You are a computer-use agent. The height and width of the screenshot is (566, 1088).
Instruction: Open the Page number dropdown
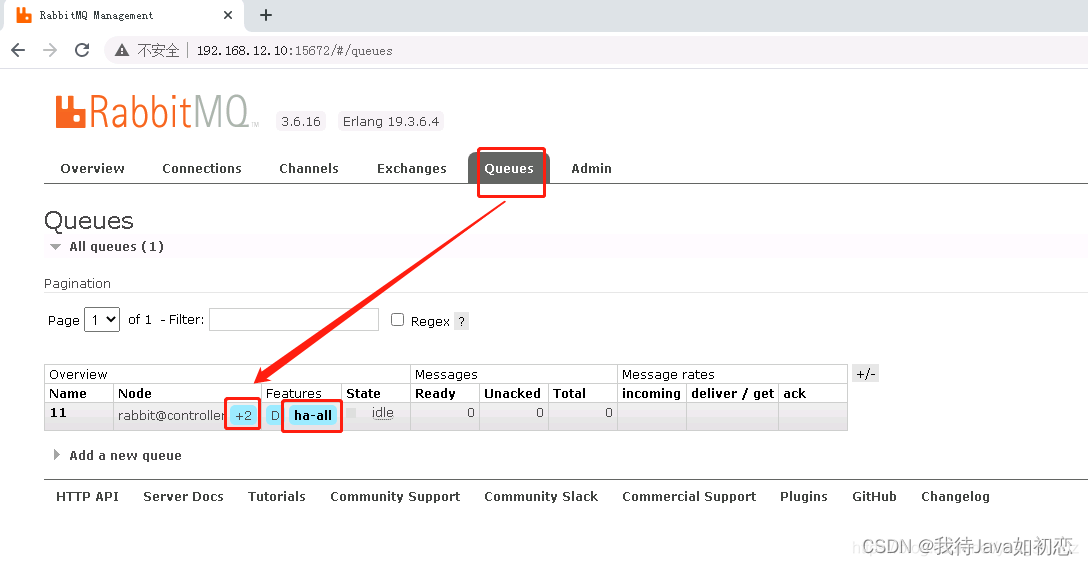[102, 320]
